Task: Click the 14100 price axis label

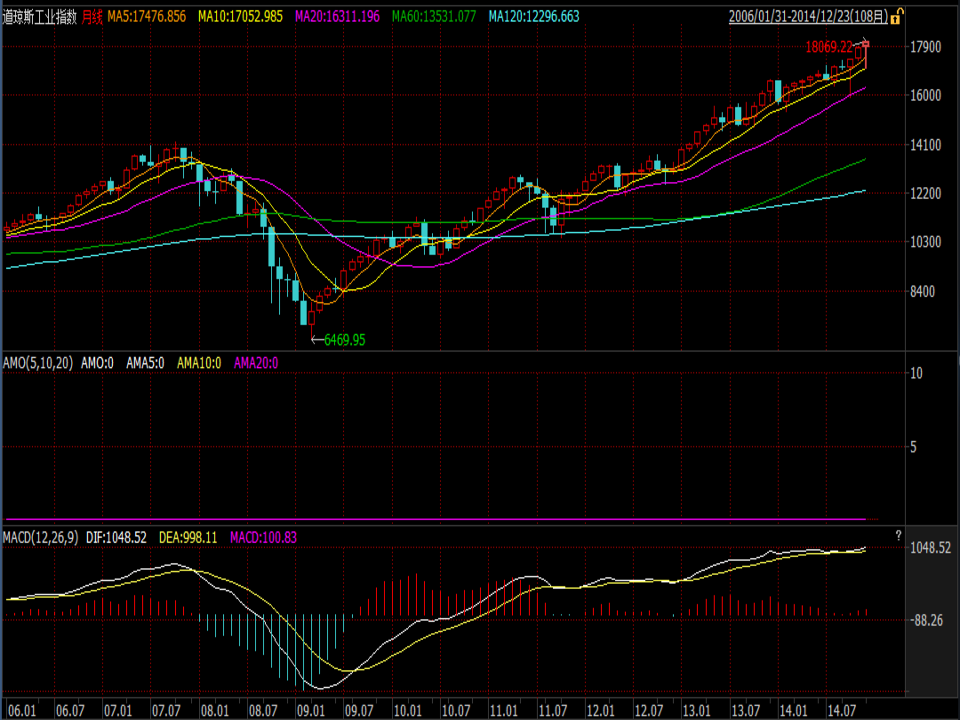Action: [x=926, y=145]
